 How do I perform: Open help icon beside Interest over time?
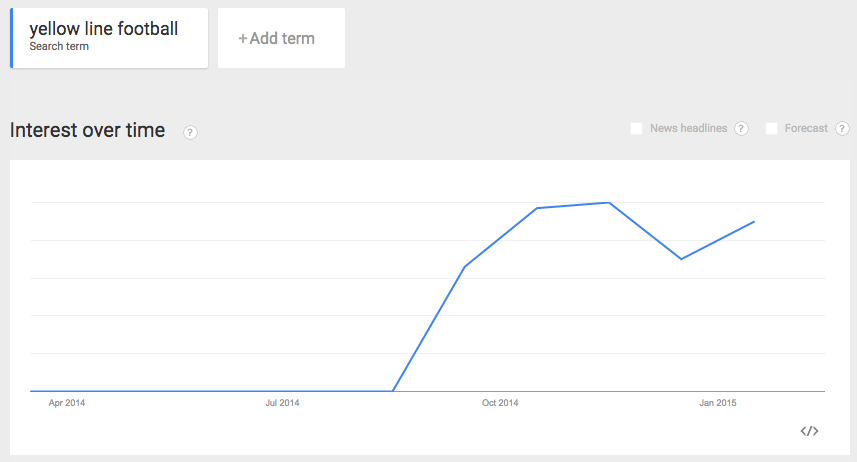pos(190,132)
